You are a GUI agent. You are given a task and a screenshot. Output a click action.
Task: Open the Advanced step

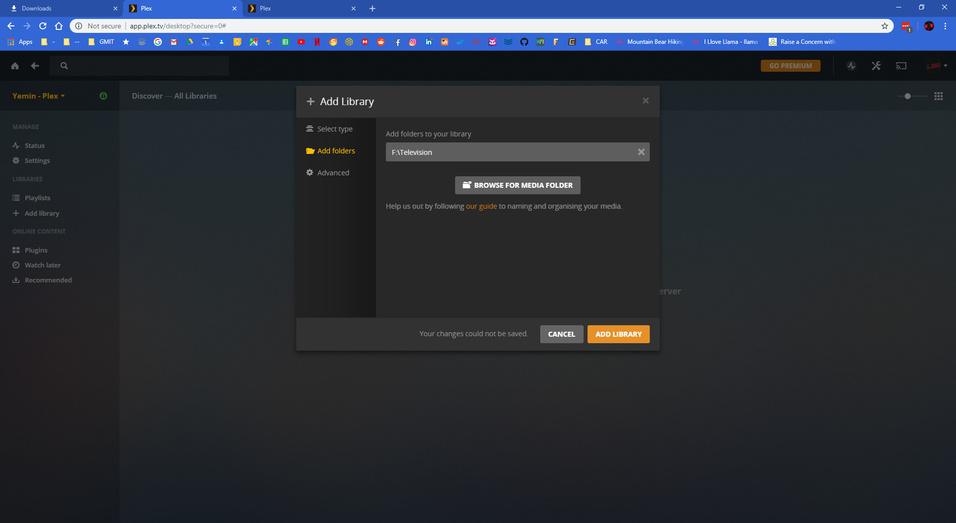point(327,173)
